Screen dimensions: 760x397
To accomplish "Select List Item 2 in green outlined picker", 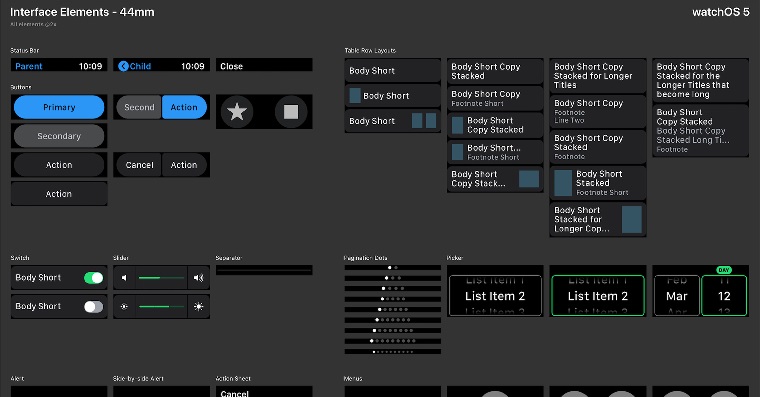I will coord(598,296).
